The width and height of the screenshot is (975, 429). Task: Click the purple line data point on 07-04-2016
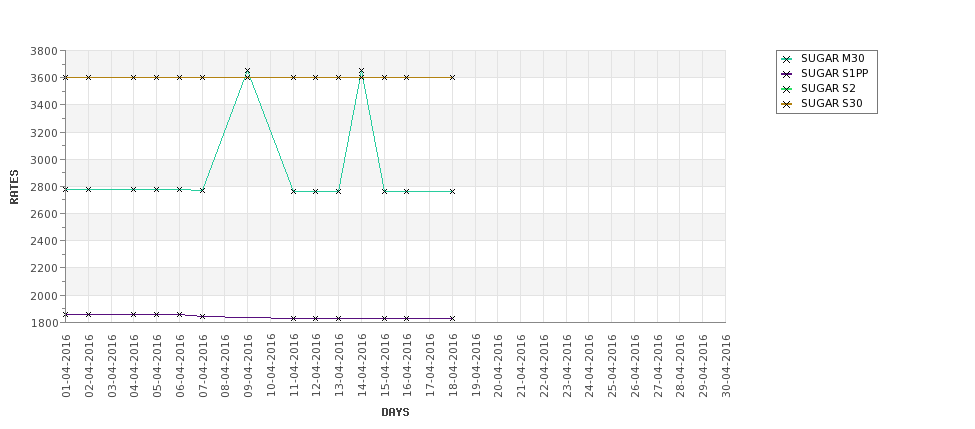pyautogui.click(x=202, y=316)
